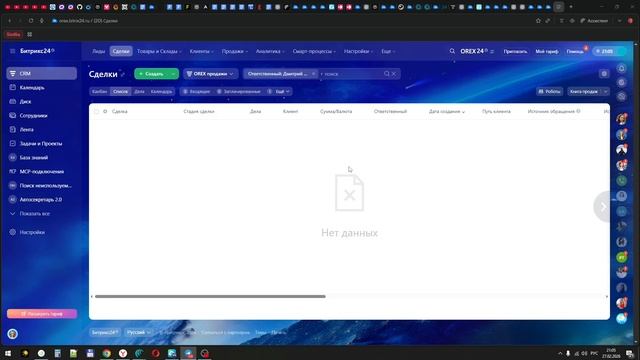Image resolution: width=640 pixels, height=360 pixels.
Task: Click the green phone icon in right panel
Action: click(x=621, y=180)
